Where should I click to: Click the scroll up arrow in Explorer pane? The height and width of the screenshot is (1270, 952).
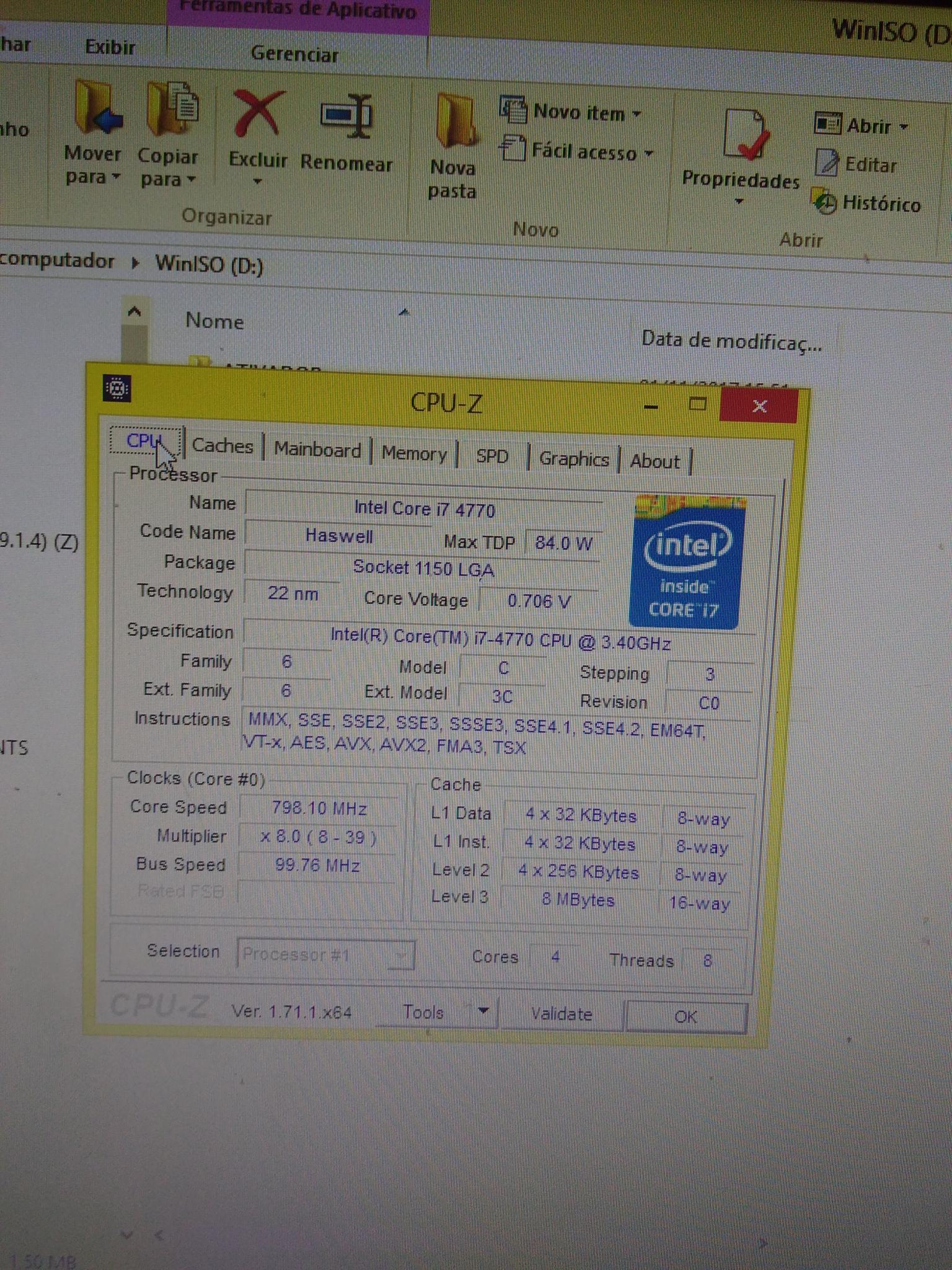click(134, 312)
